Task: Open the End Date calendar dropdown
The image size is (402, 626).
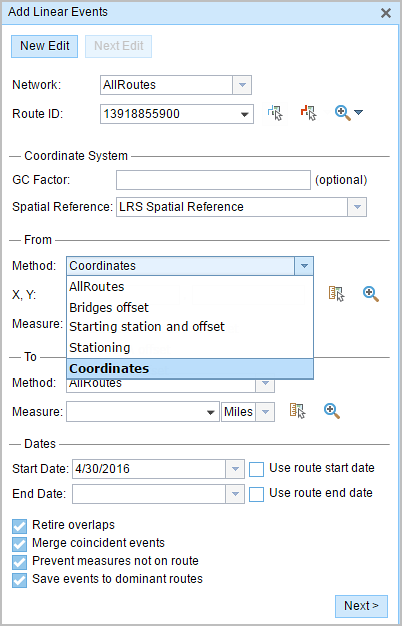Action: click(235, 494)
